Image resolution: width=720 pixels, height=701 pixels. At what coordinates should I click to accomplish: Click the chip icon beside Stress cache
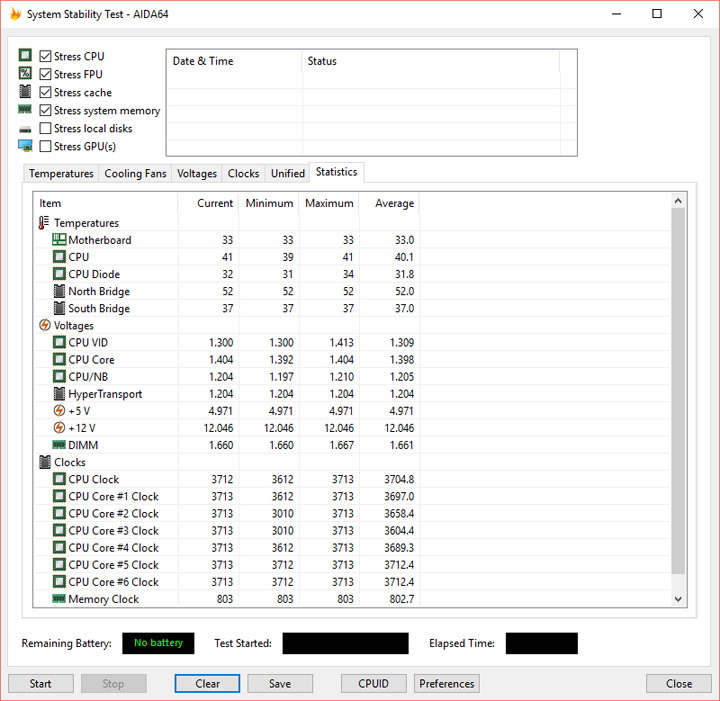25,91
